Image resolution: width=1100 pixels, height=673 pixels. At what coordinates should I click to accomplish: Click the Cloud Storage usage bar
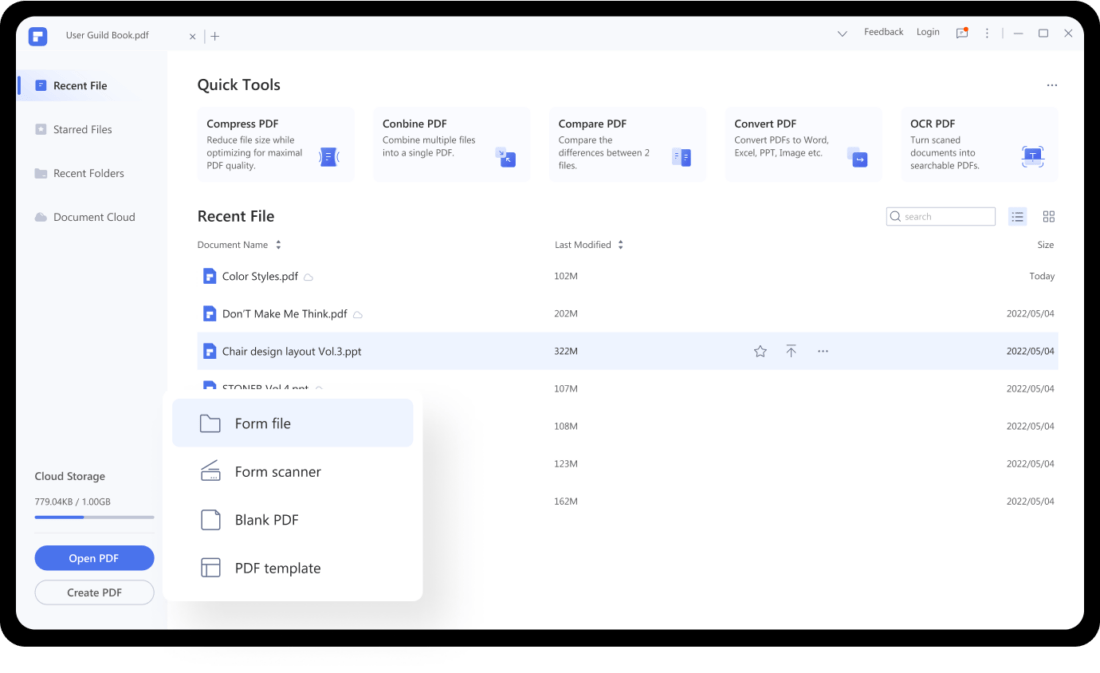click(x=94, y=517)
